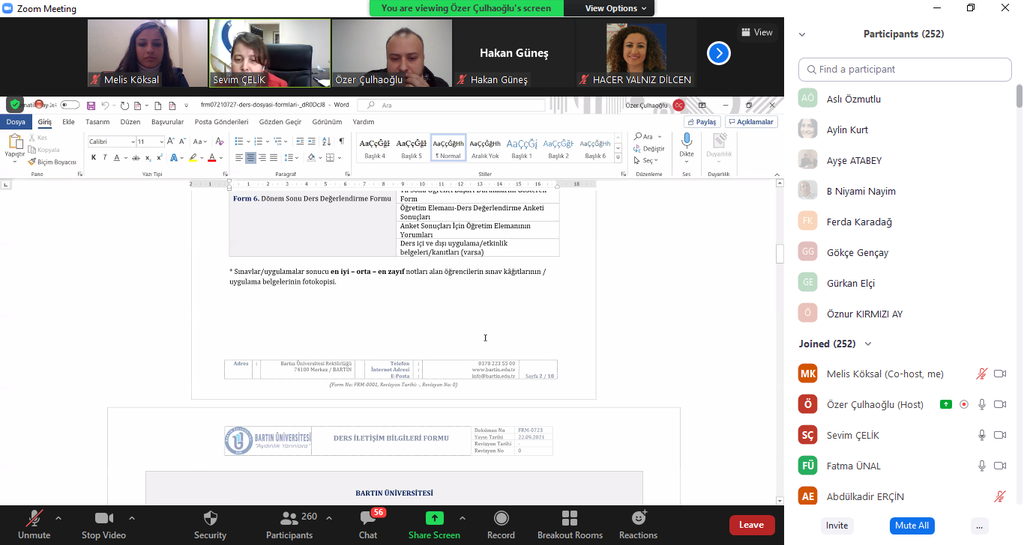Screen dimensions: 1024x545
Task: Click the Mute All button
Action: (912, 525)
